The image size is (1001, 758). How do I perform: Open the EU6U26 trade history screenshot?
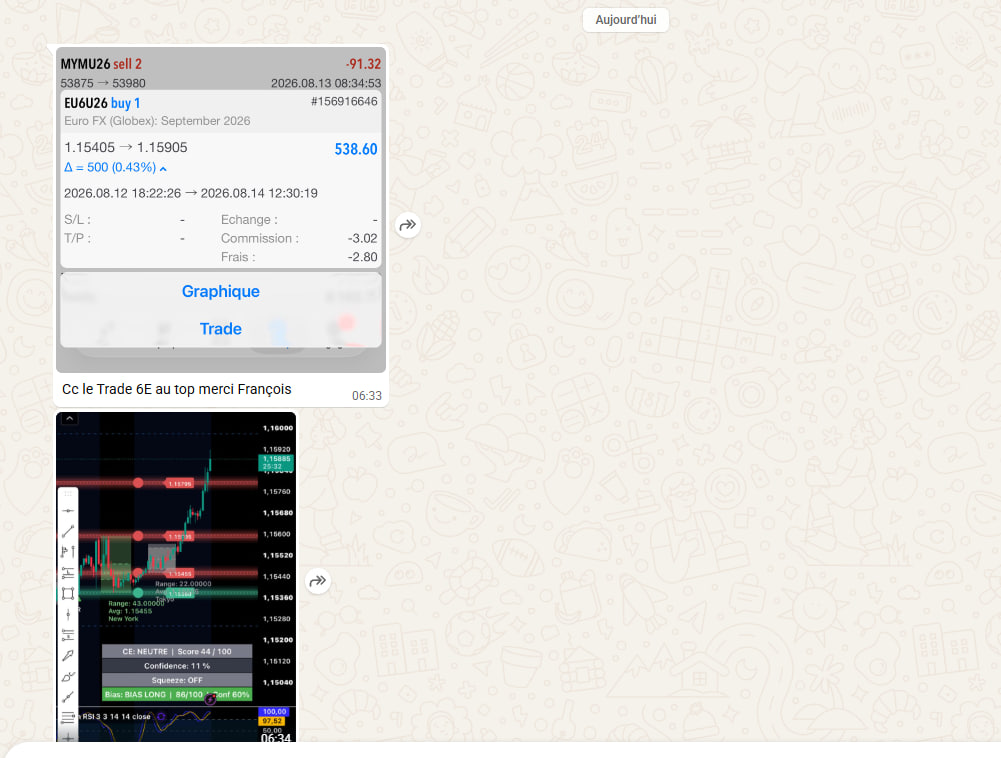coord(221,209)
